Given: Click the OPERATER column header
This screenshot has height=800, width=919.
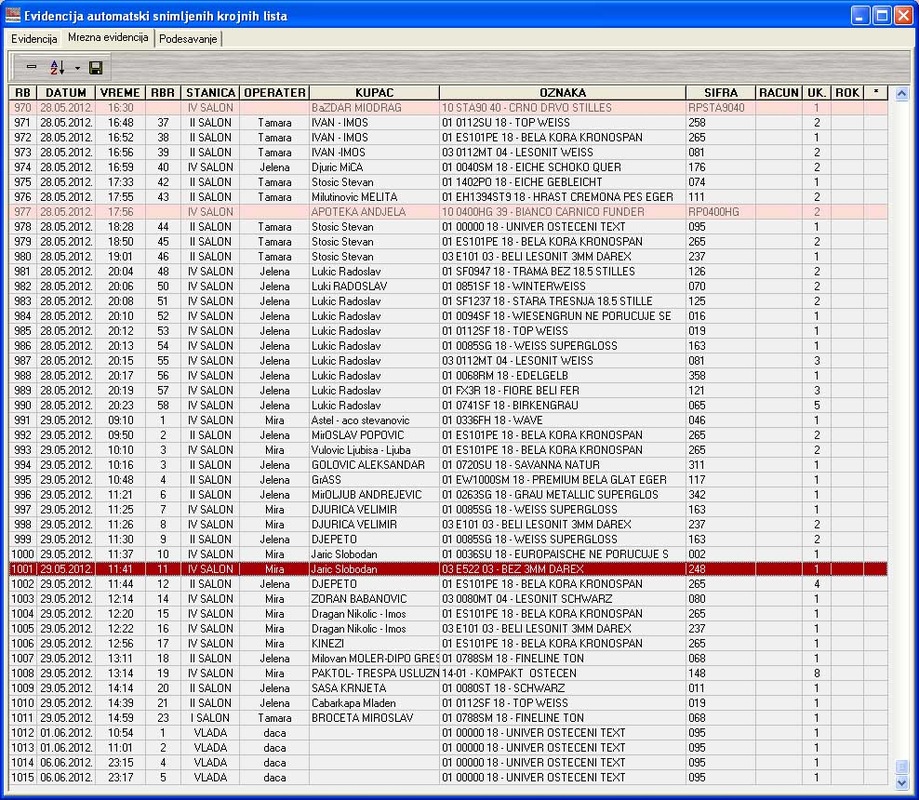Looking at the screenshot, I should coord(274,92).
